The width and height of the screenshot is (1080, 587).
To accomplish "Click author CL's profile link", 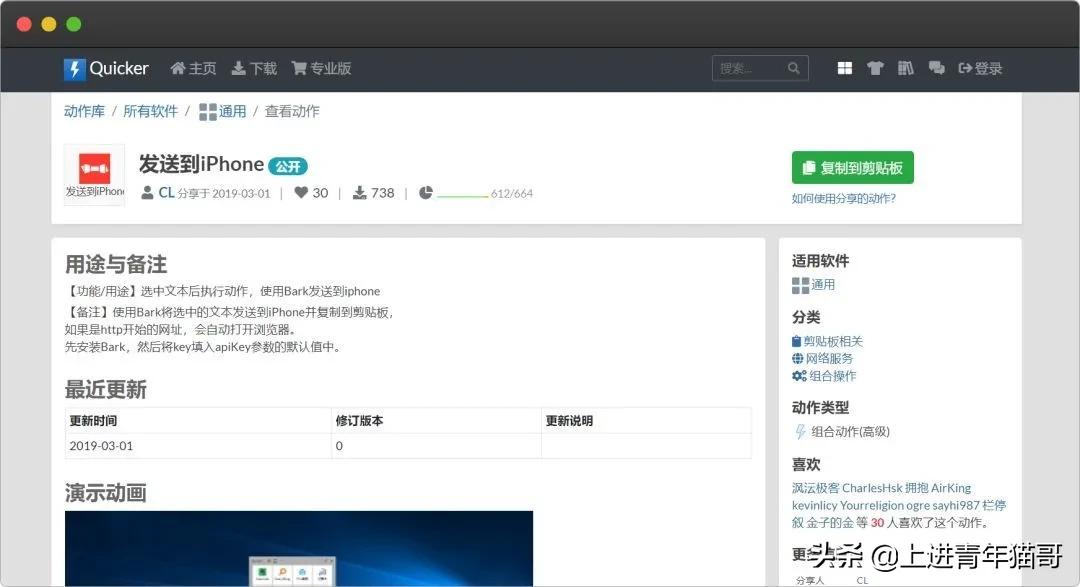I will click(x=165, y=192).
